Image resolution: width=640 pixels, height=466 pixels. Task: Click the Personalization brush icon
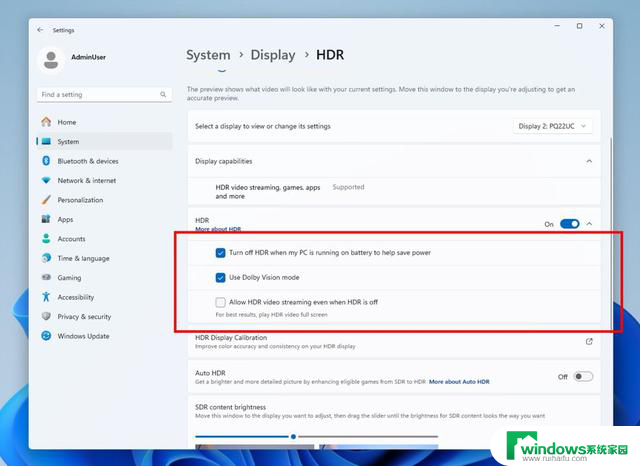(x=46, y=200)
